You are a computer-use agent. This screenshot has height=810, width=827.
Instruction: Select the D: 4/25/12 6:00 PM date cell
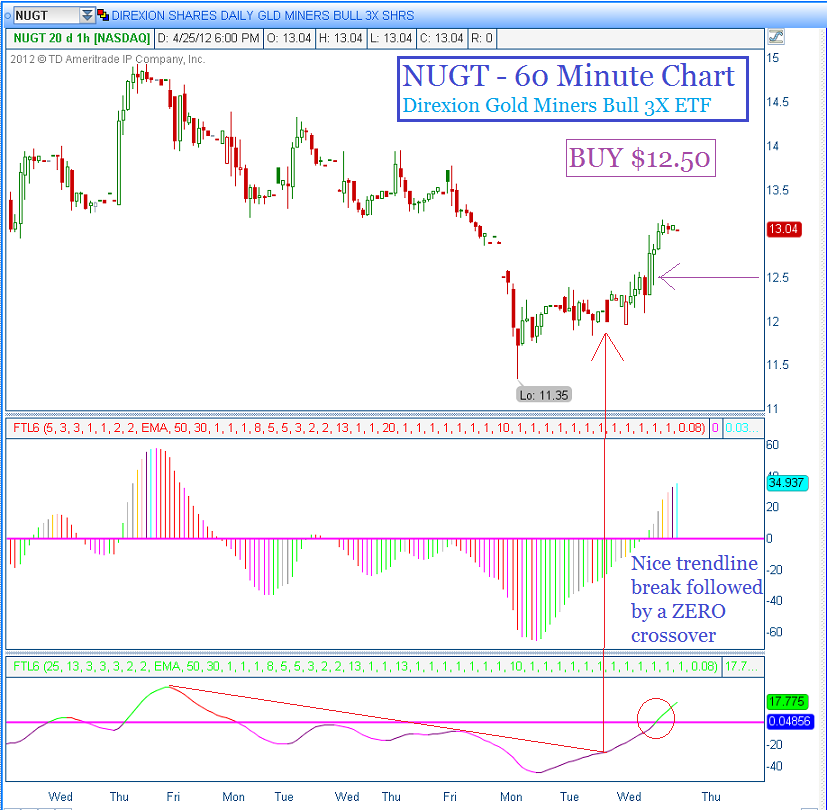tap(209, 38)
